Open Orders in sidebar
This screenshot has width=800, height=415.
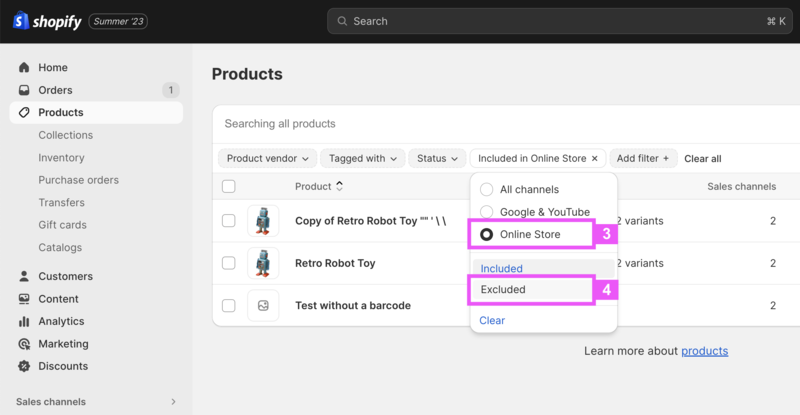[55, 90]
